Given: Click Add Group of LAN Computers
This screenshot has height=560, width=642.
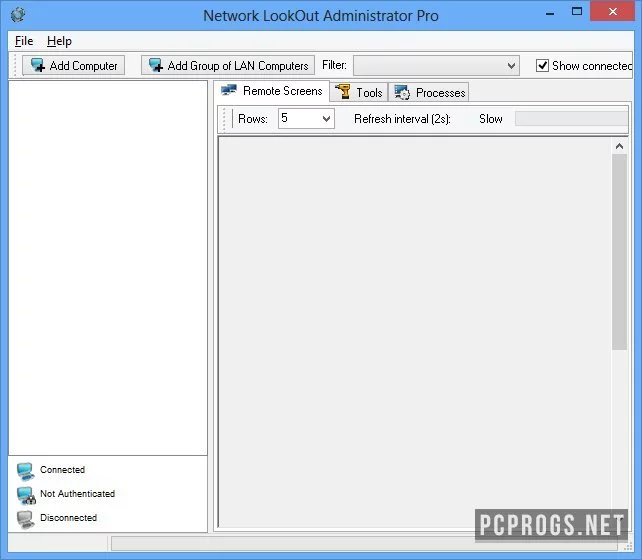Looking at the screenshot, I should click(x=228, y=65).
